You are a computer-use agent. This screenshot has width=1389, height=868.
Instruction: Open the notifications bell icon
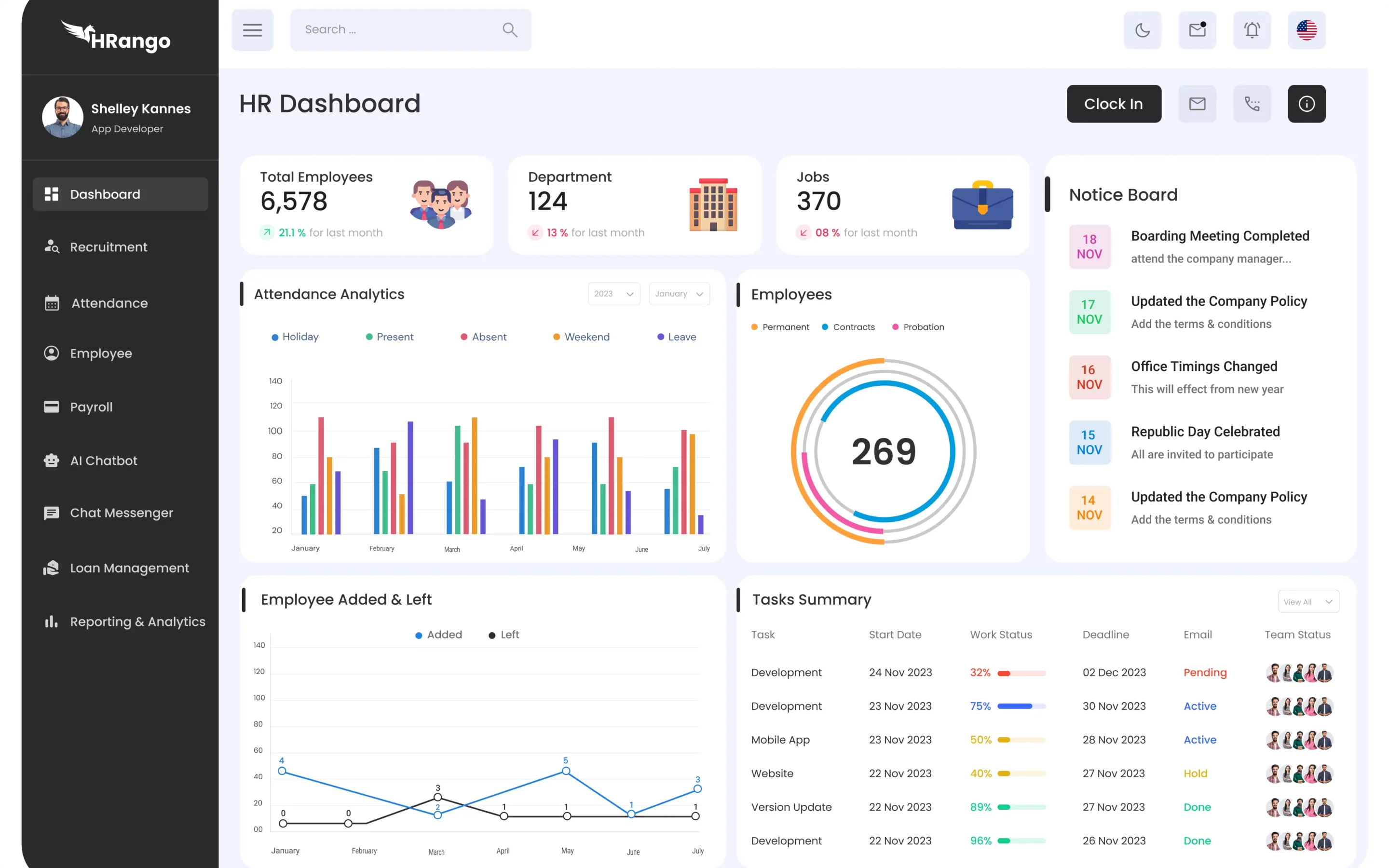tap(1252, 30)
